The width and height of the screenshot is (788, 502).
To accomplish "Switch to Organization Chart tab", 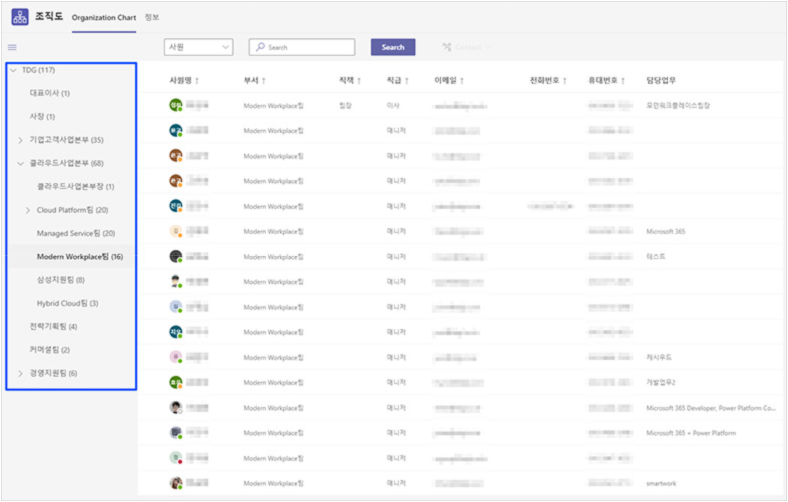I will [x=104, y=18].
